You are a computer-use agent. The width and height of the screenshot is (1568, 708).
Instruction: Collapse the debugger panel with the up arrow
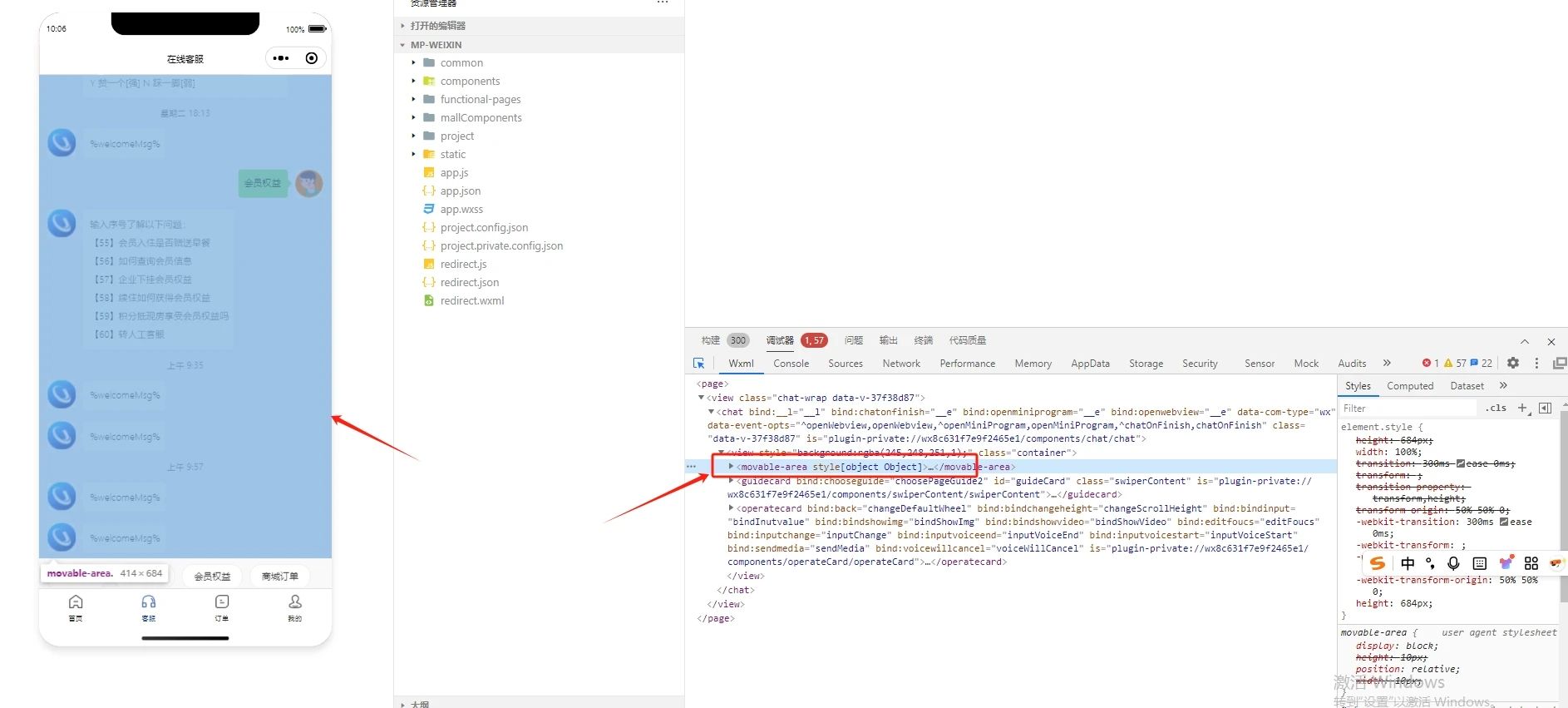click(1525, 341)
